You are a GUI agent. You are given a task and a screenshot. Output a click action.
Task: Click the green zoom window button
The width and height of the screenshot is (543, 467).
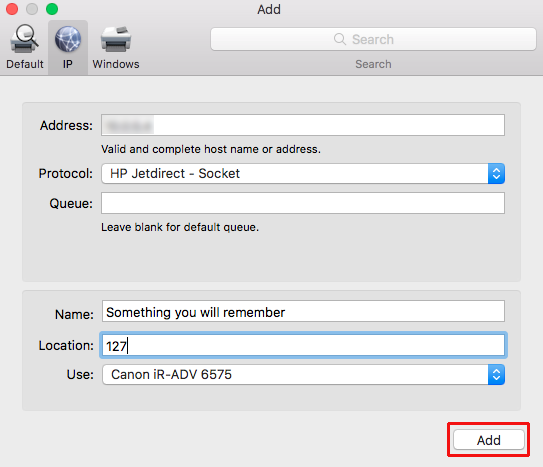tap(52, 9)
